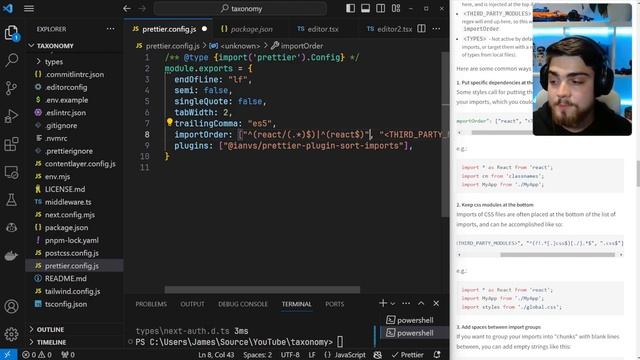
Task: Open Explorer views and more actions ellipsis
Action: tap(111, 29)
